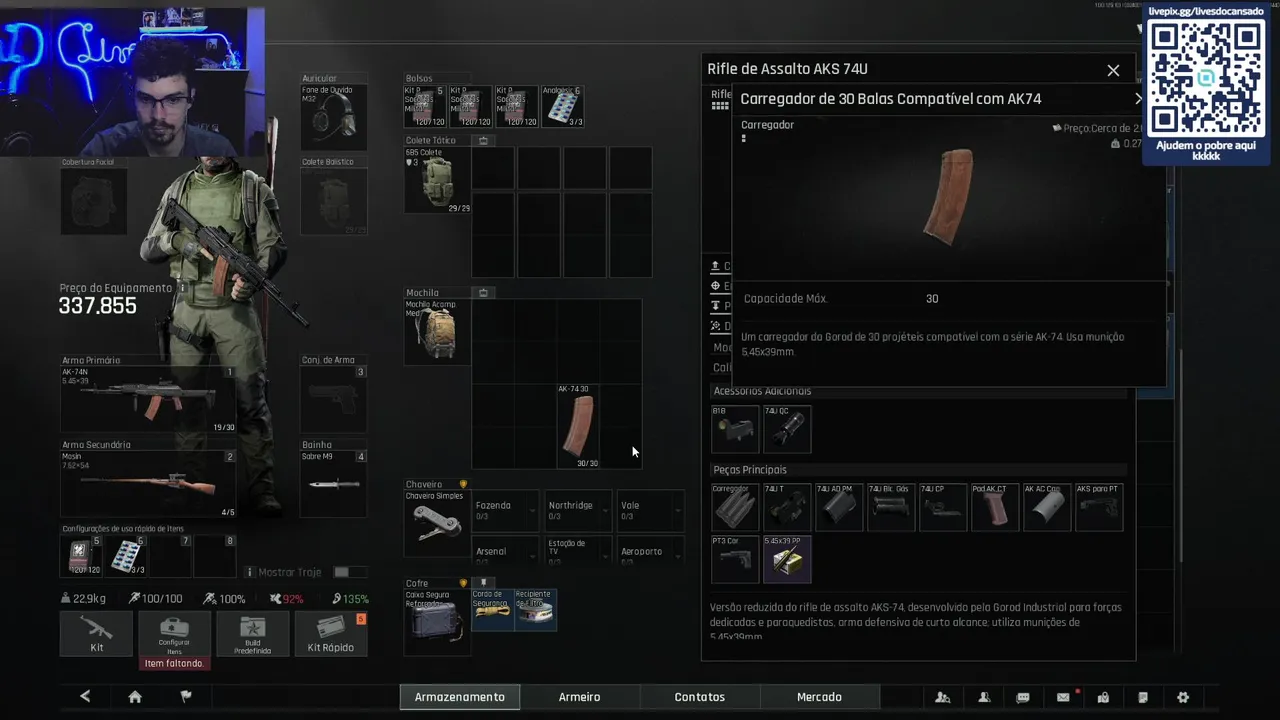This screenshot has width=1280, height=720.
Task: Open the mail inbox icon
Action: click(1063, 697)
